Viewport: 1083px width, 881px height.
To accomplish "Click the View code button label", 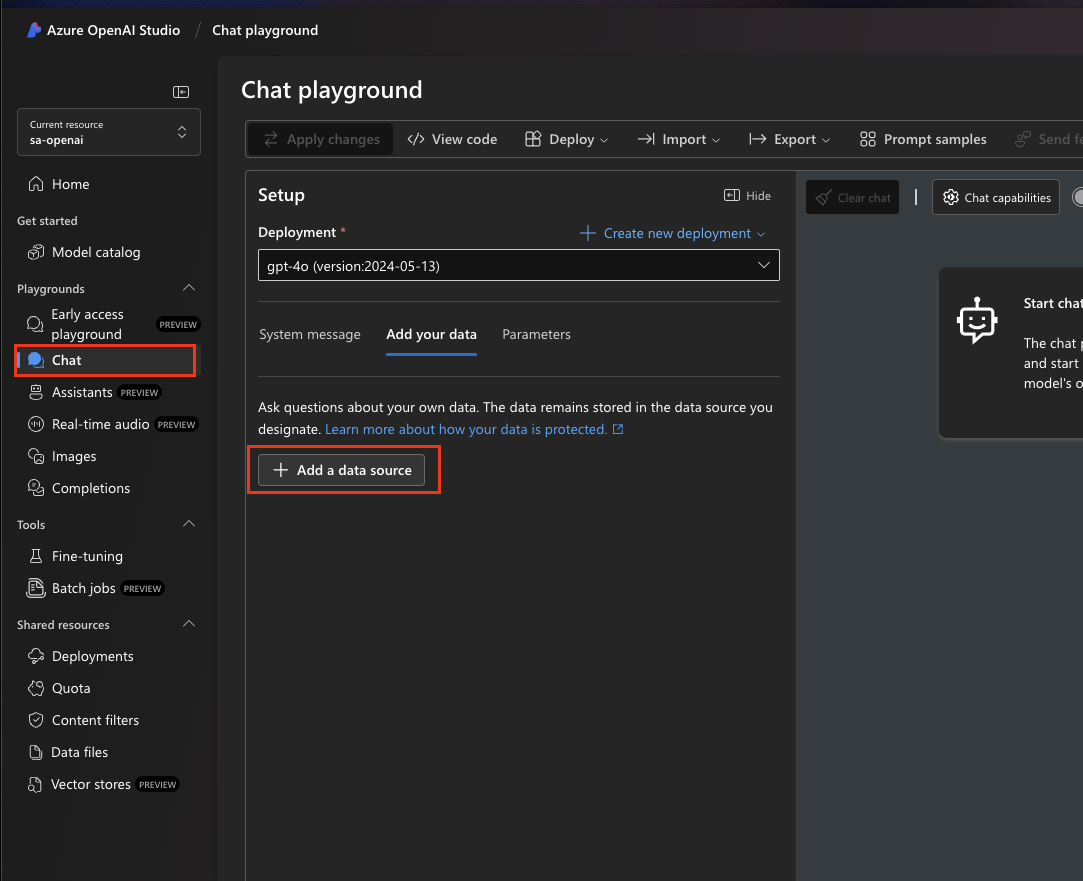I will (464, 139).
